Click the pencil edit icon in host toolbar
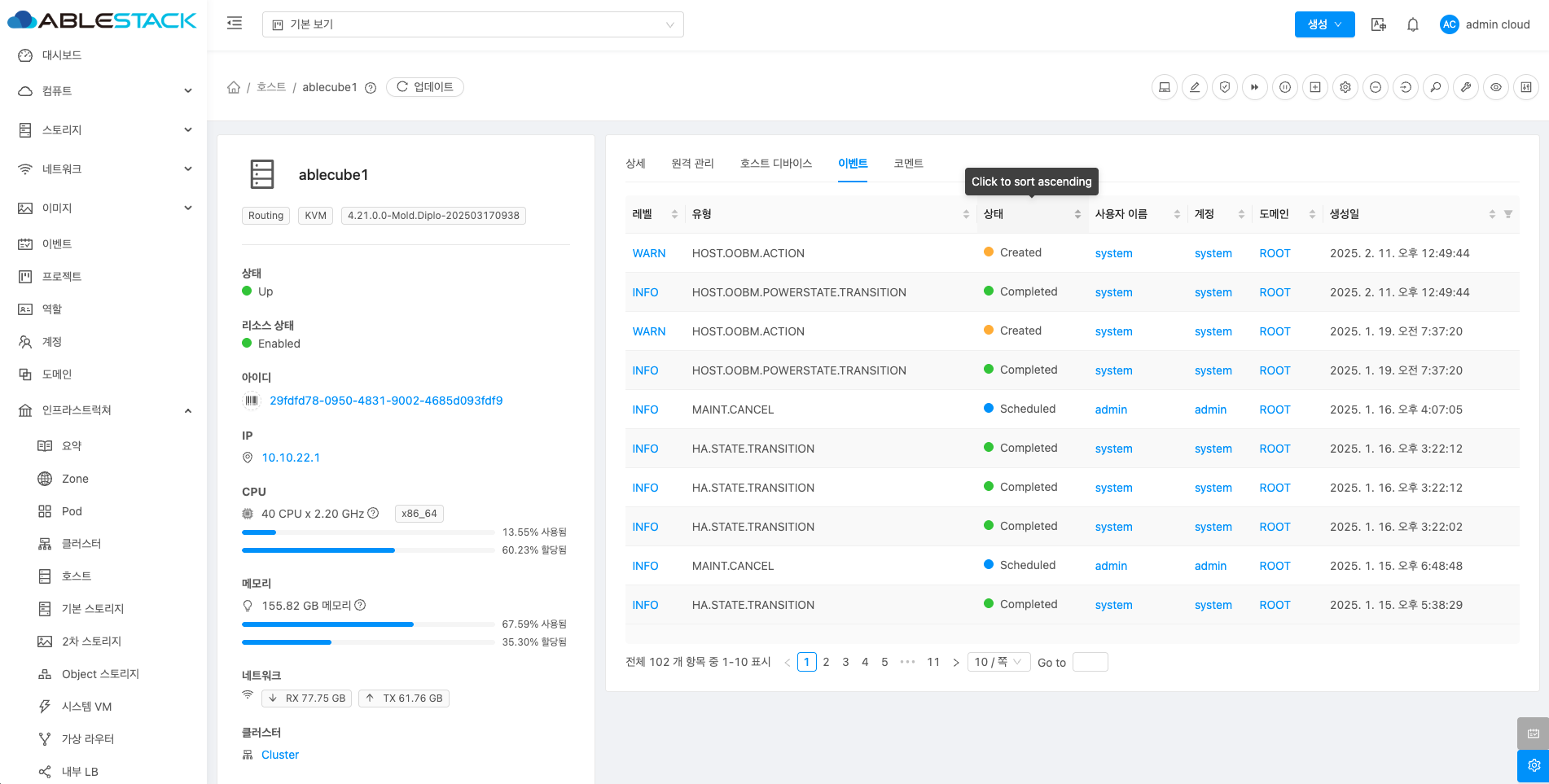 click(x=1195, y=87)
